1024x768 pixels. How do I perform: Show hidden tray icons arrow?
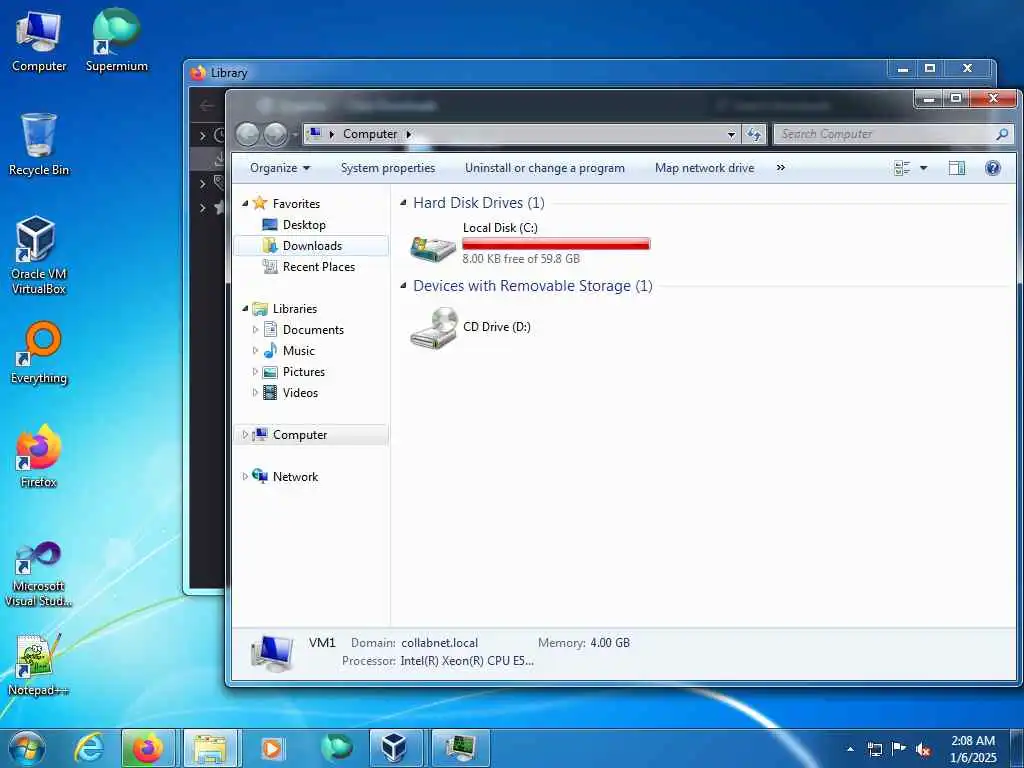(850, 749)
